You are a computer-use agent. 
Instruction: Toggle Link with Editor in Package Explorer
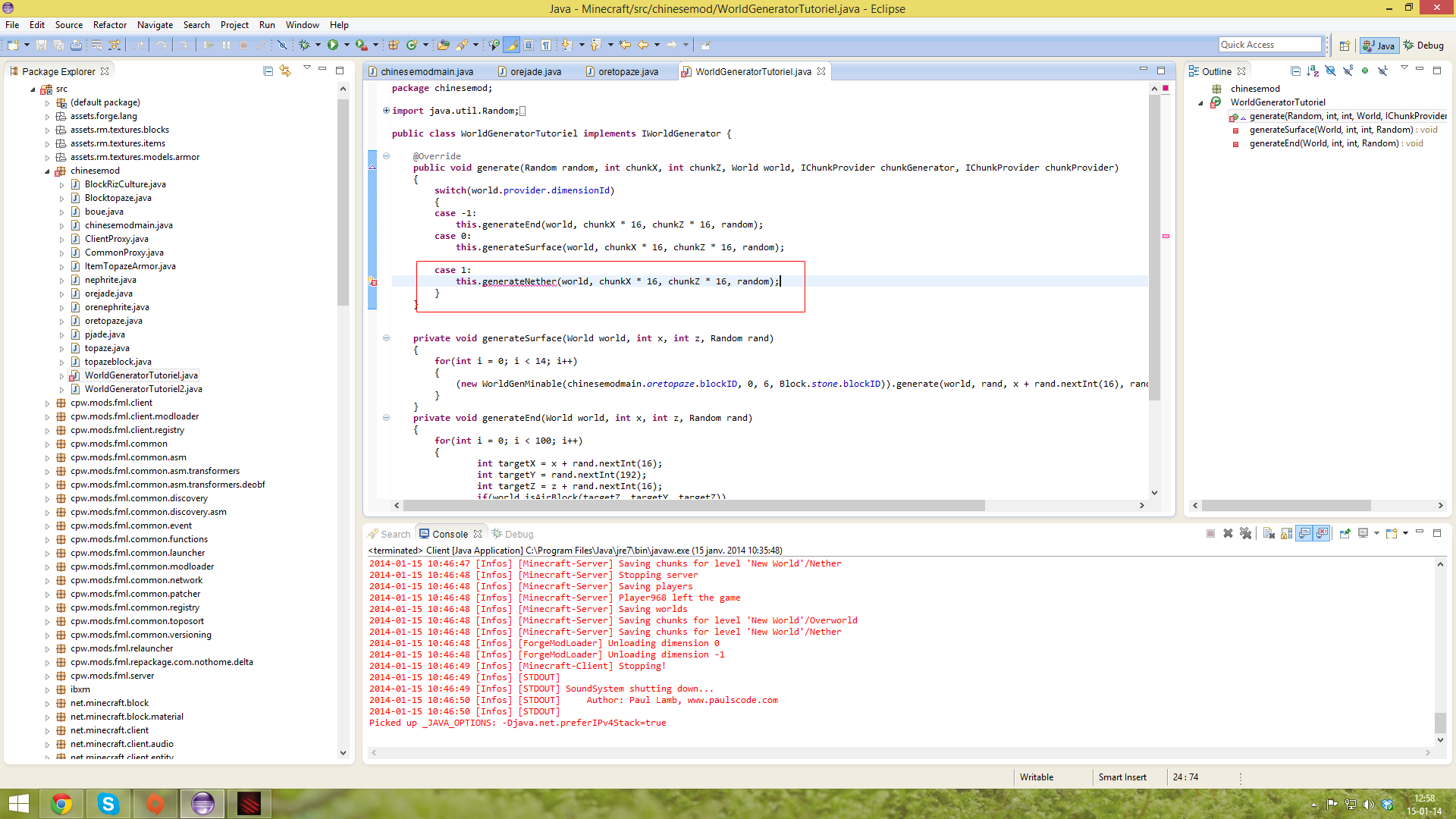tap(285, 71)
